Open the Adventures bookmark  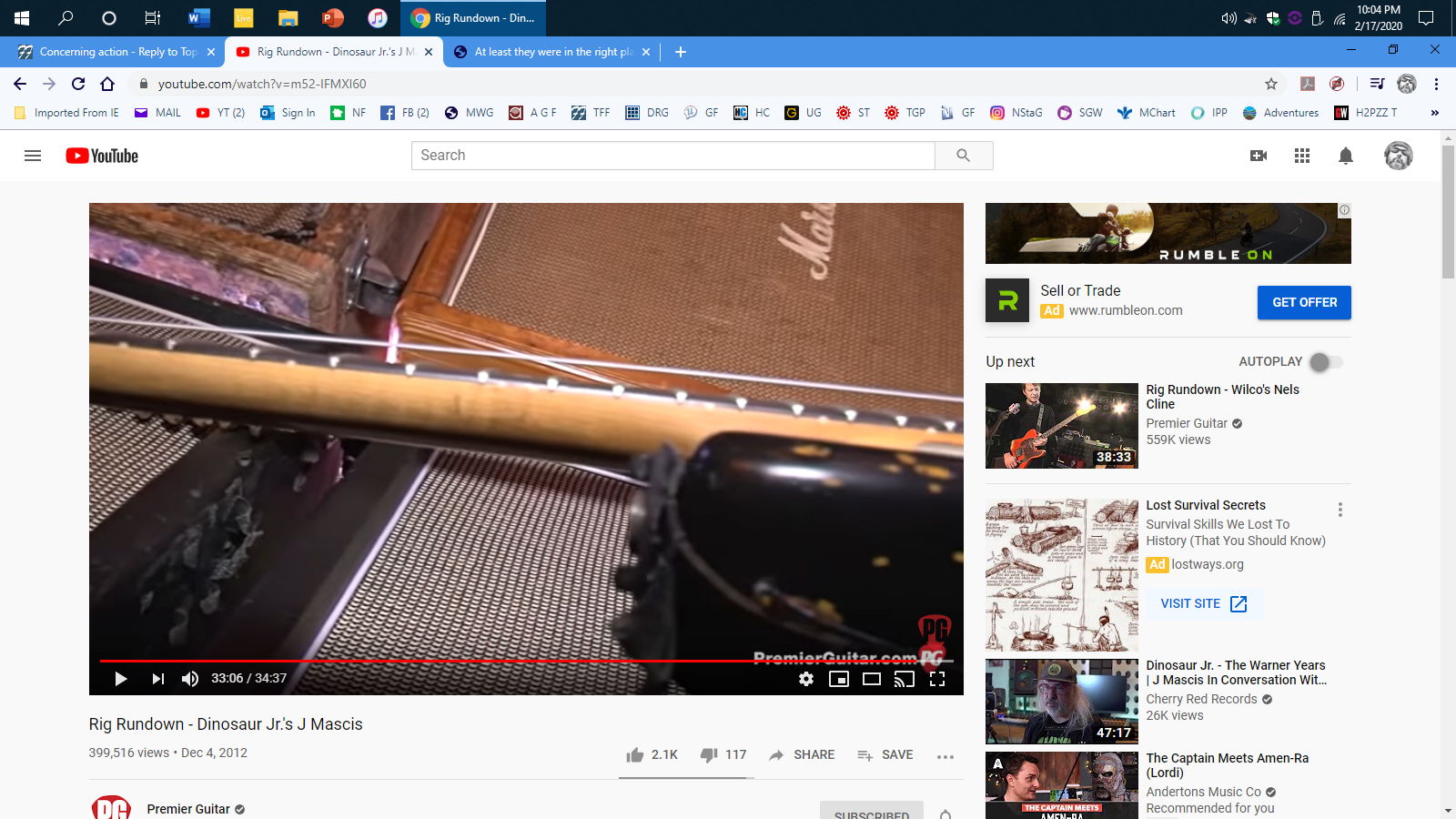(1280, 113)
